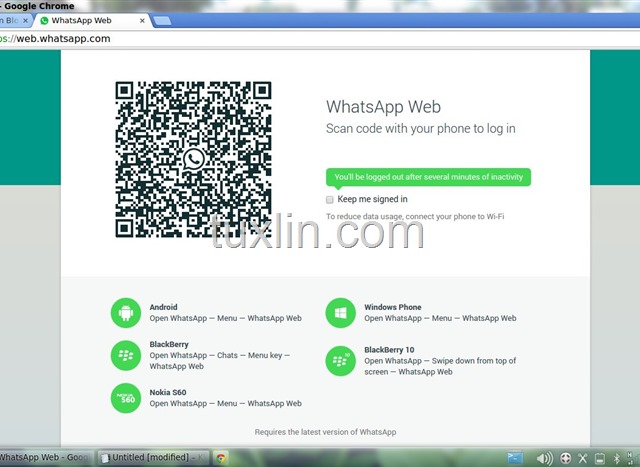Click the 'Windows Phone' platform label
This screenshot has height=467, width=640.
393,307
